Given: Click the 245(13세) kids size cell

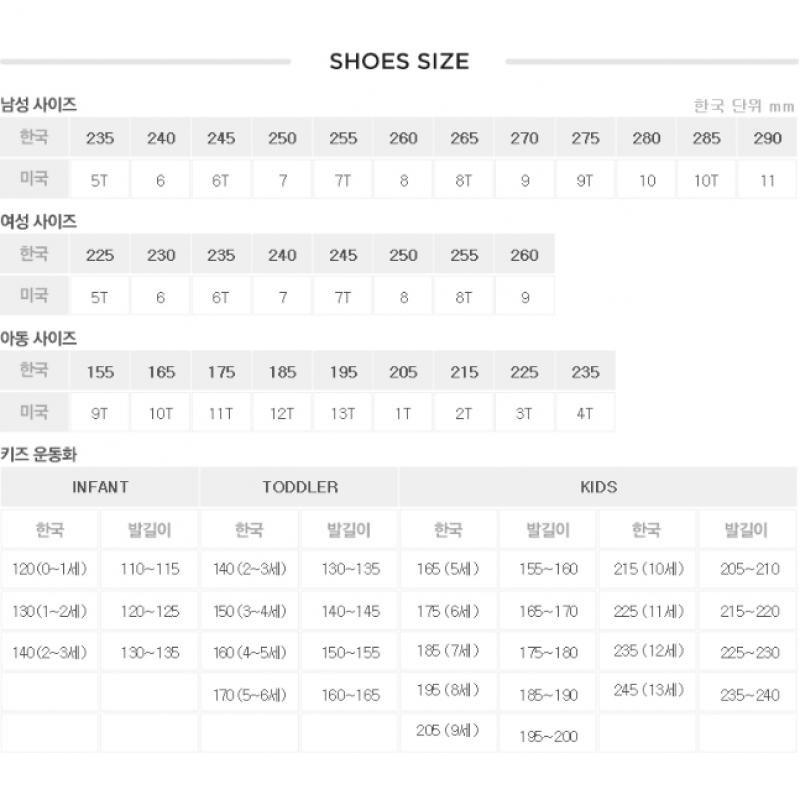Looking at the screenshot, I should click(647, 690).
